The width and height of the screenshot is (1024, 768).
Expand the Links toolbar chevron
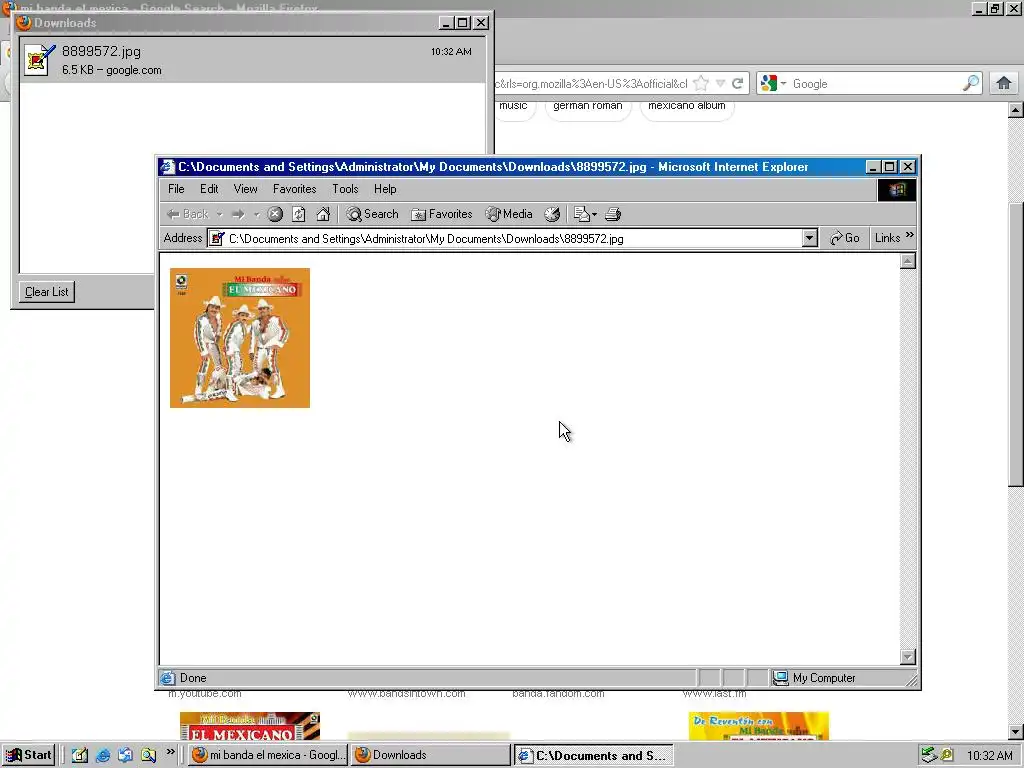pos(910,235)
